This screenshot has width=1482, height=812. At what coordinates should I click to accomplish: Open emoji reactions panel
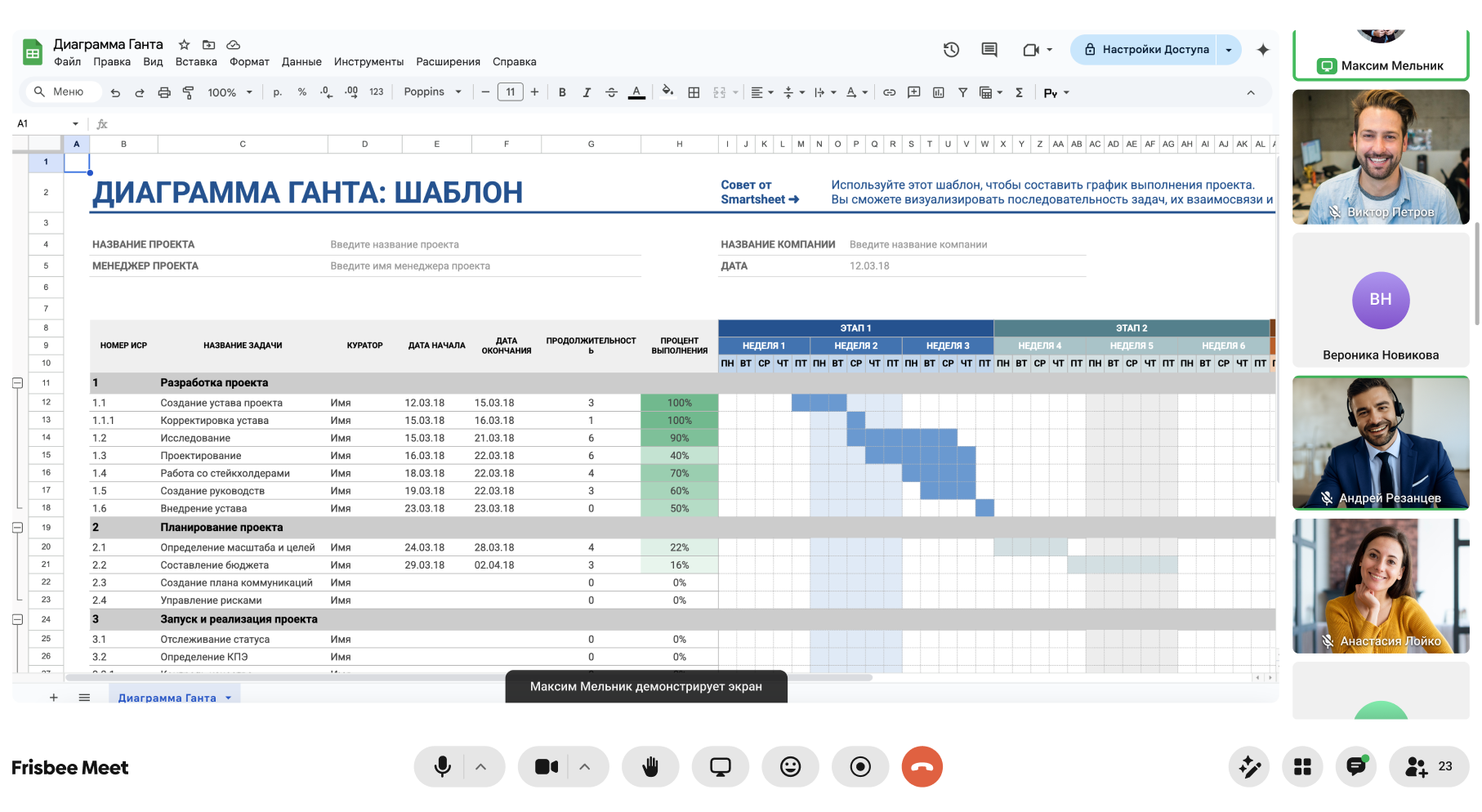tap(790, 766)
